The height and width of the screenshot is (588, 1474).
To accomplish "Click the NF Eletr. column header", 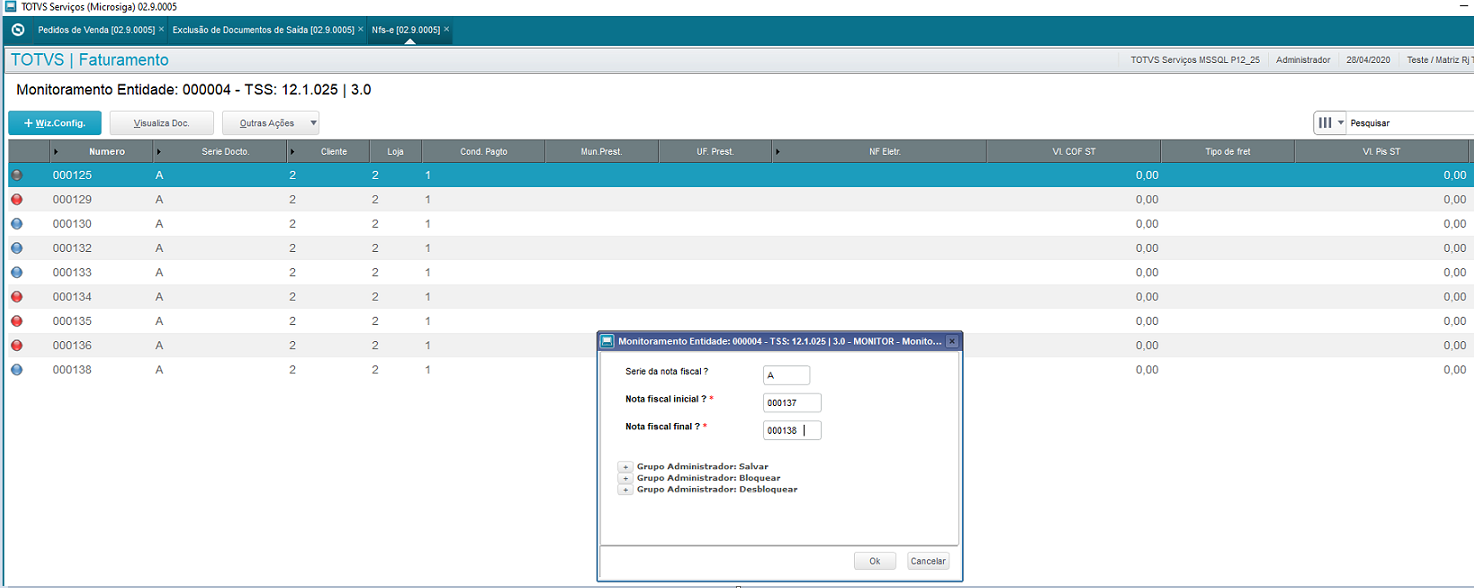I will coord(885,152).
